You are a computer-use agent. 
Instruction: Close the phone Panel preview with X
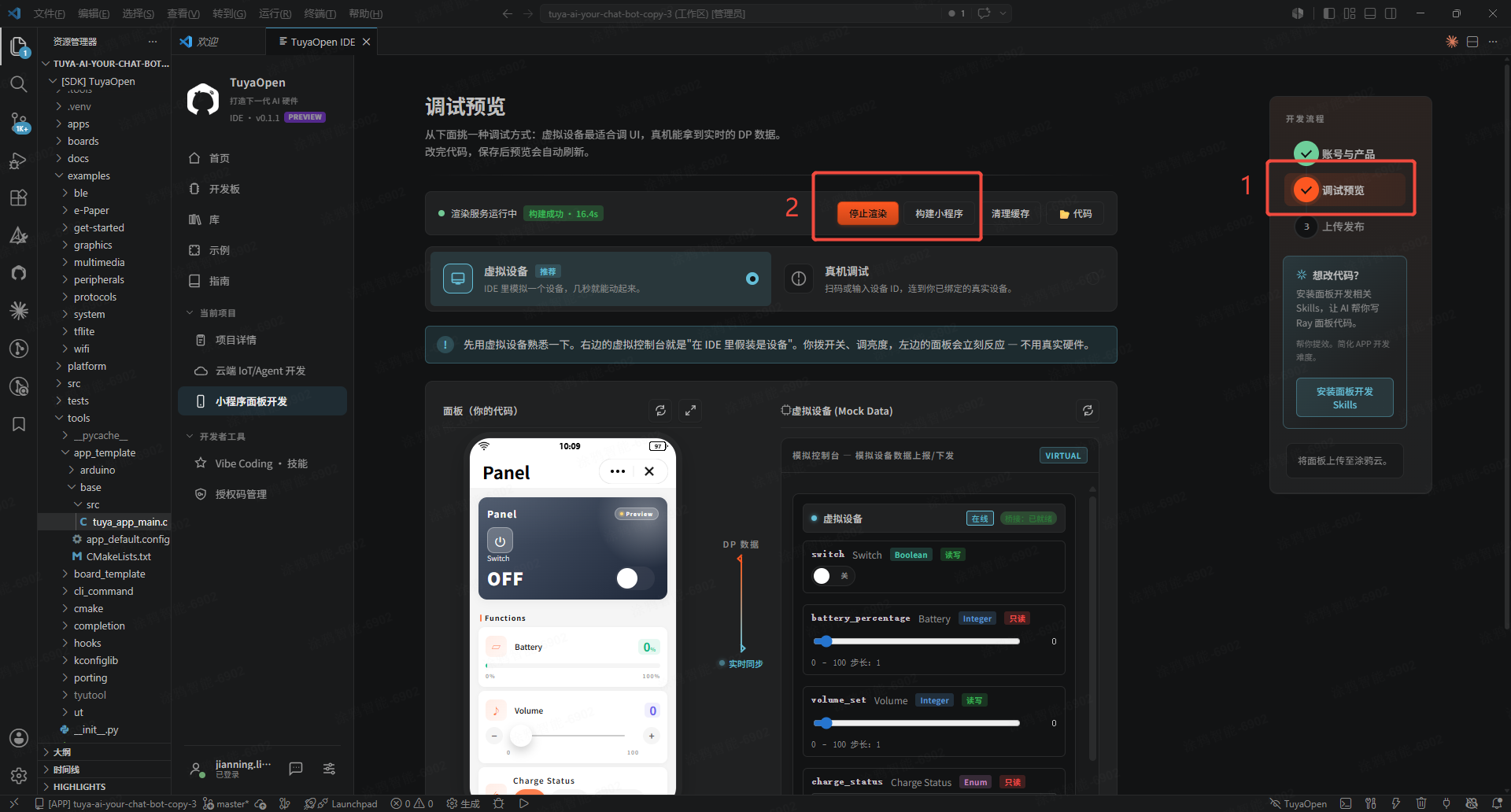[x=649, y=471]
